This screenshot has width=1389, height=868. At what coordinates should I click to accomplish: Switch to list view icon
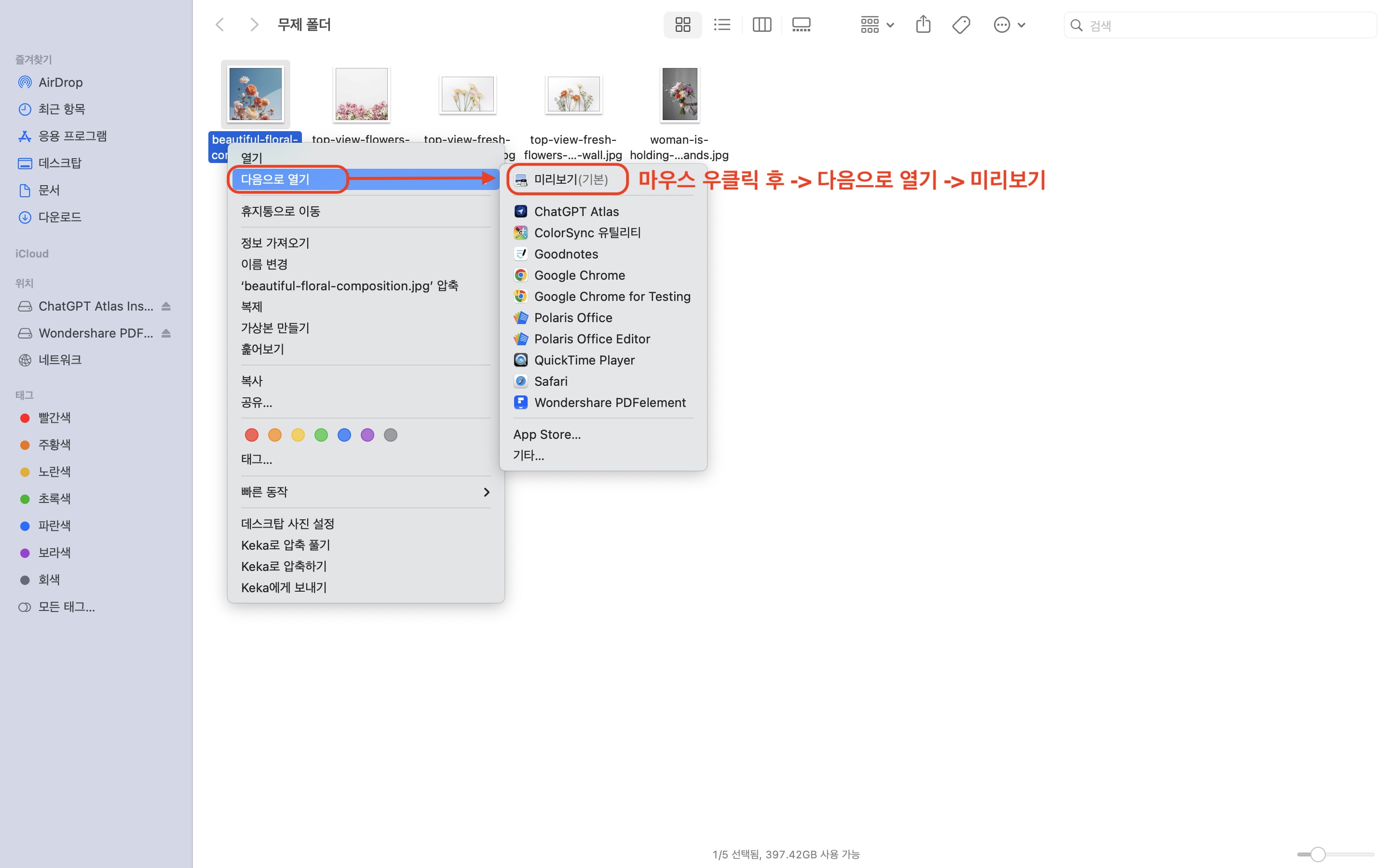[x=722, y=25]
